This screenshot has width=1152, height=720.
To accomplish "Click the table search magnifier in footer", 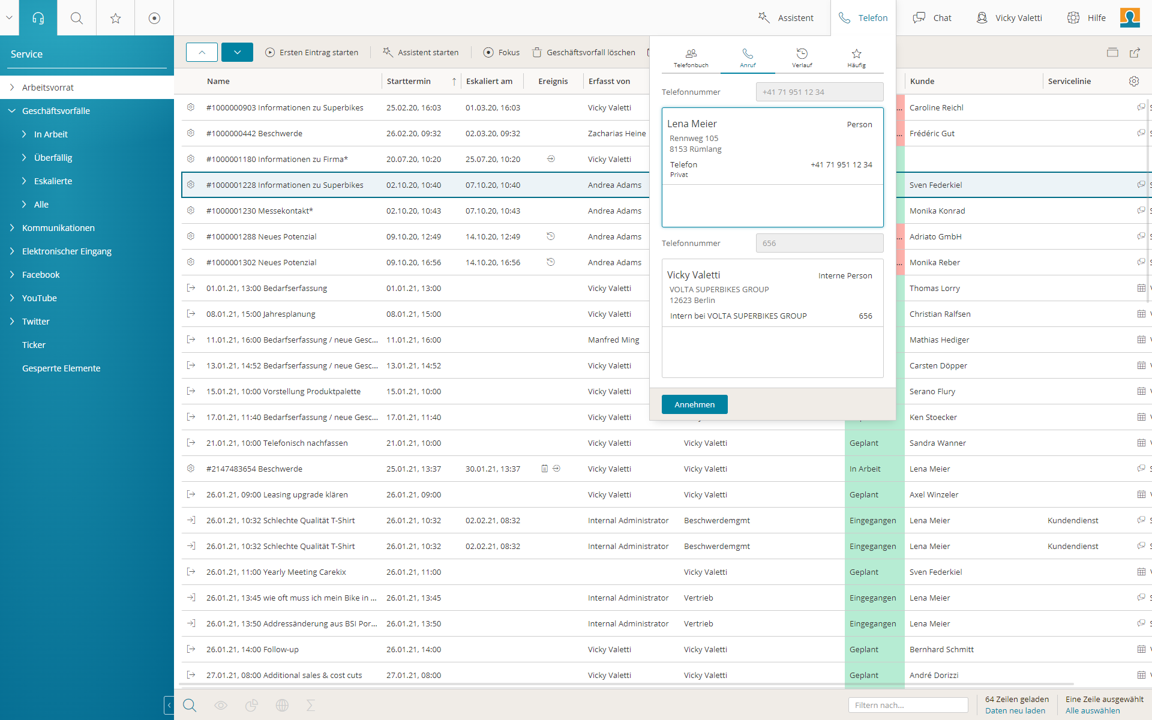I will 189,705.
